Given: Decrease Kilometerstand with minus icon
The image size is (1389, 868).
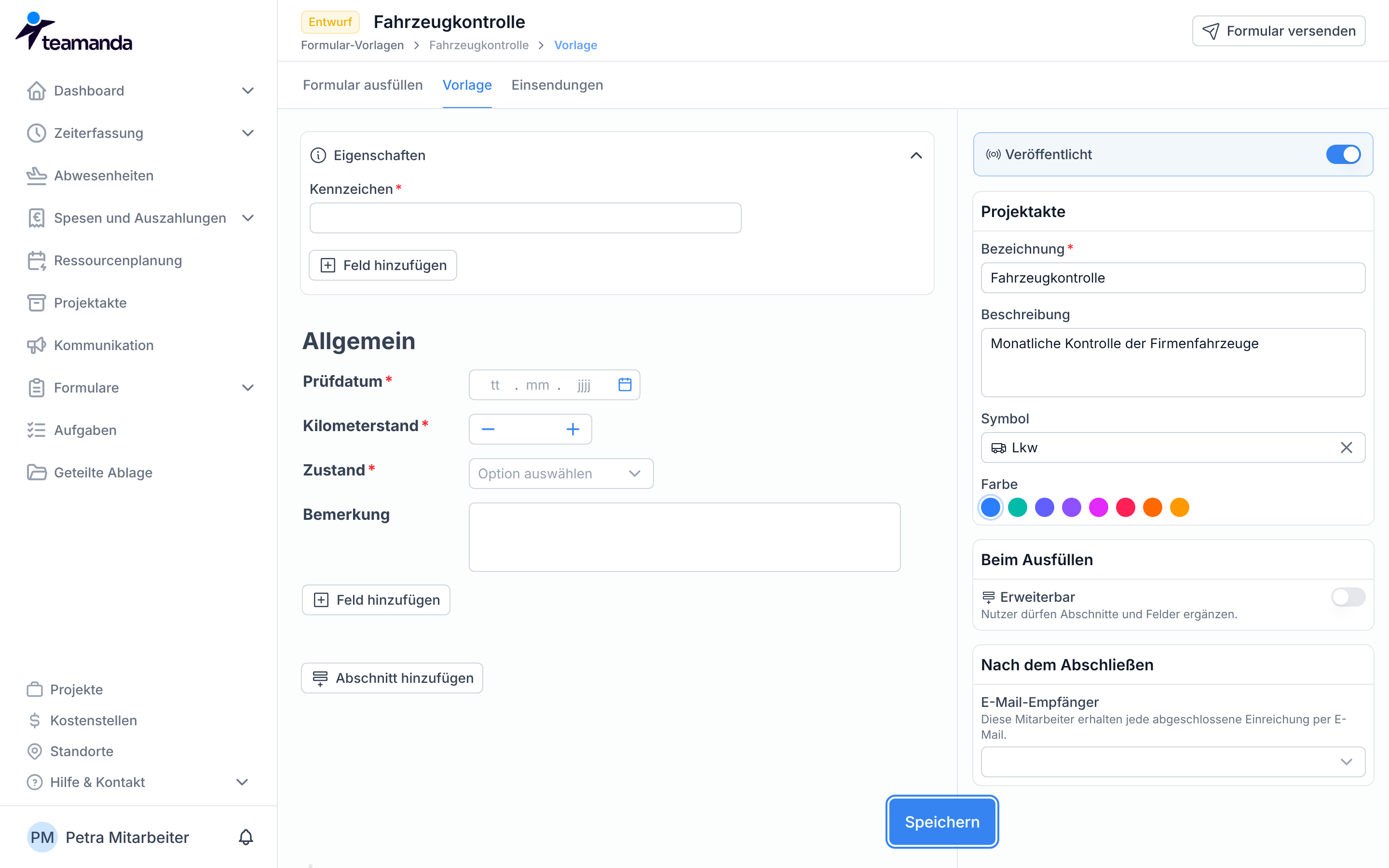Looking at the screenshot, I should tap(488, 429).
